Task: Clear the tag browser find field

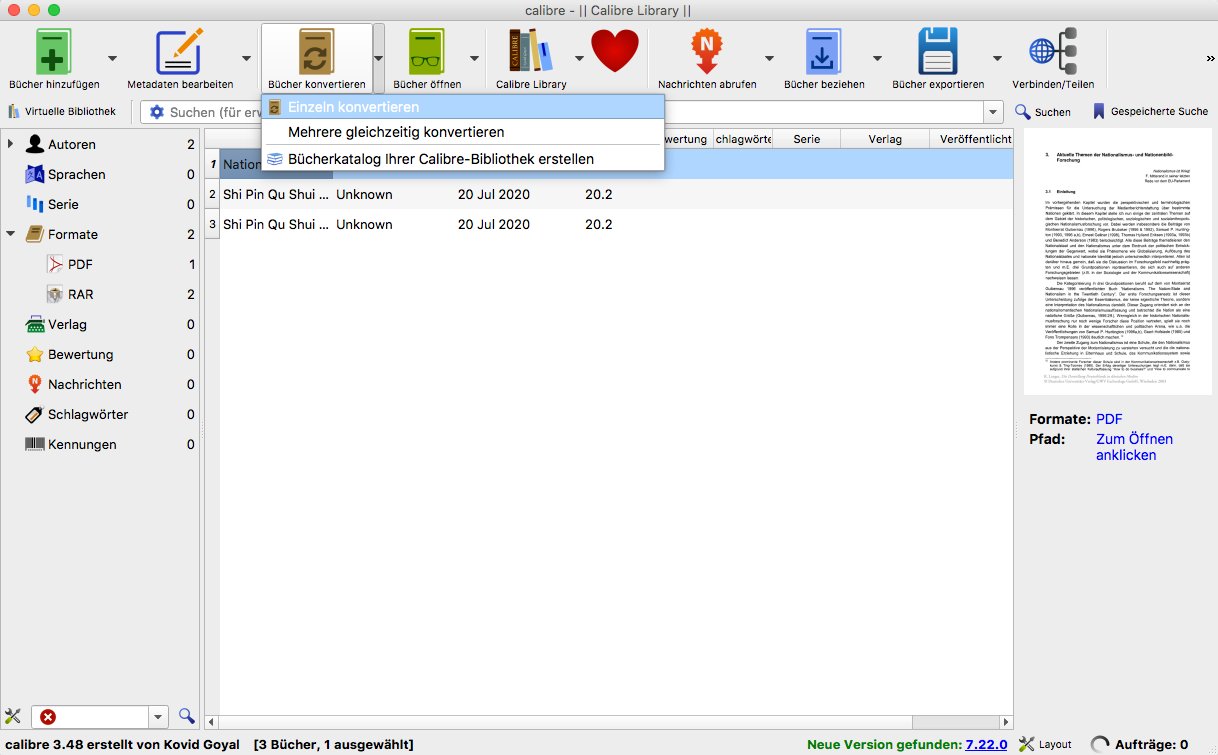Action: [48, 716]
